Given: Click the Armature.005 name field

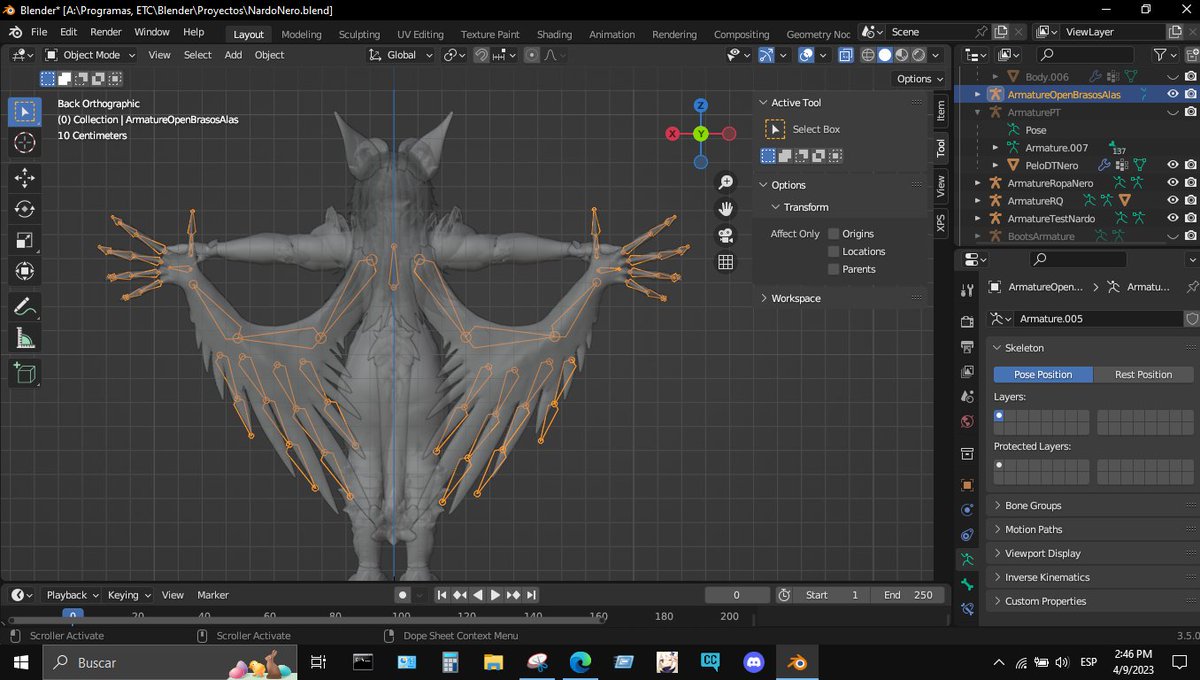Looking at the screenshot, I should click(x=1098, y=319).
